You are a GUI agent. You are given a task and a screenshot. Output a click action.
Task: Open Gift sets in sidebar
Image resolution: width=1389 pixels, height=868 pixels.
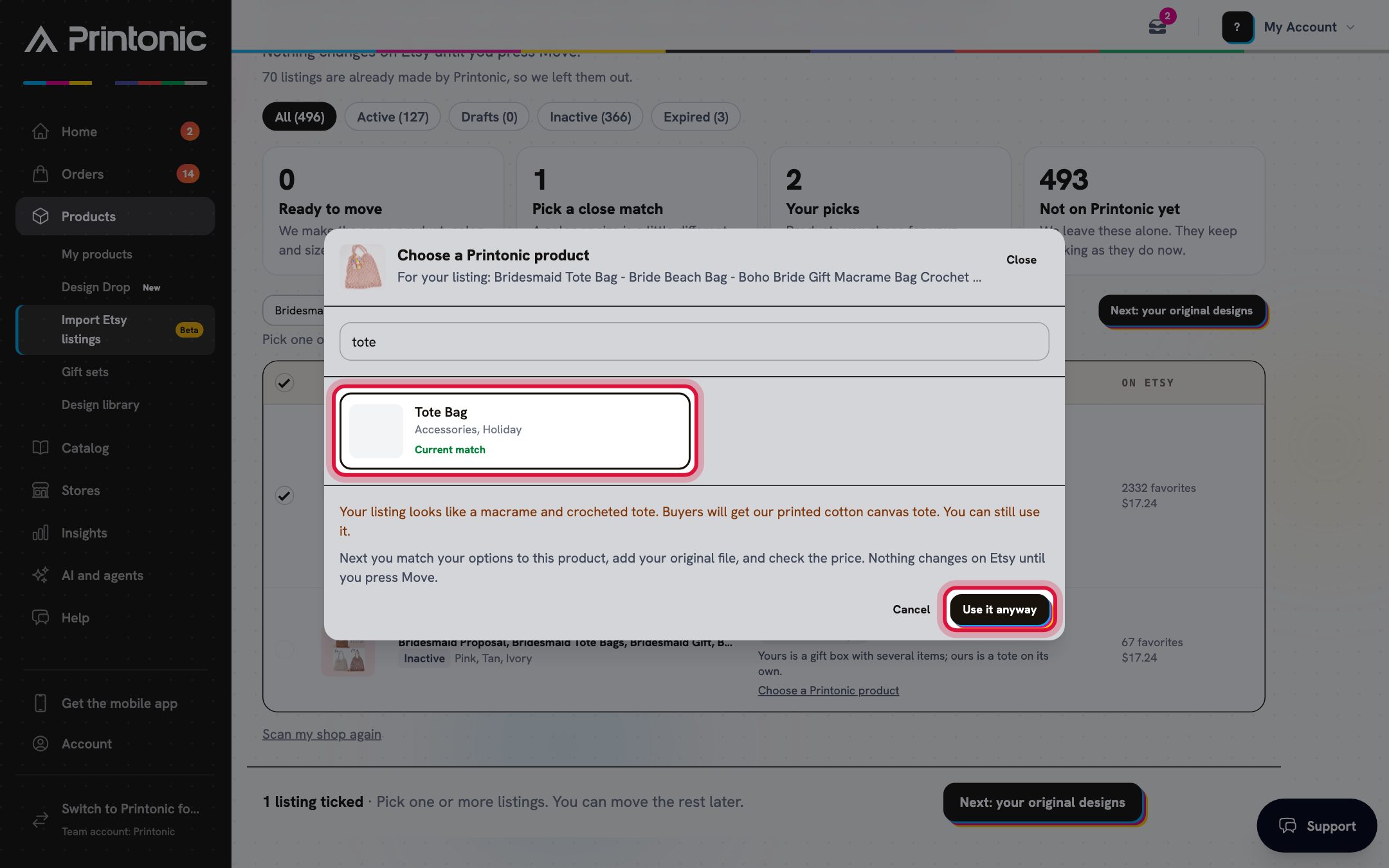[85, 372]
